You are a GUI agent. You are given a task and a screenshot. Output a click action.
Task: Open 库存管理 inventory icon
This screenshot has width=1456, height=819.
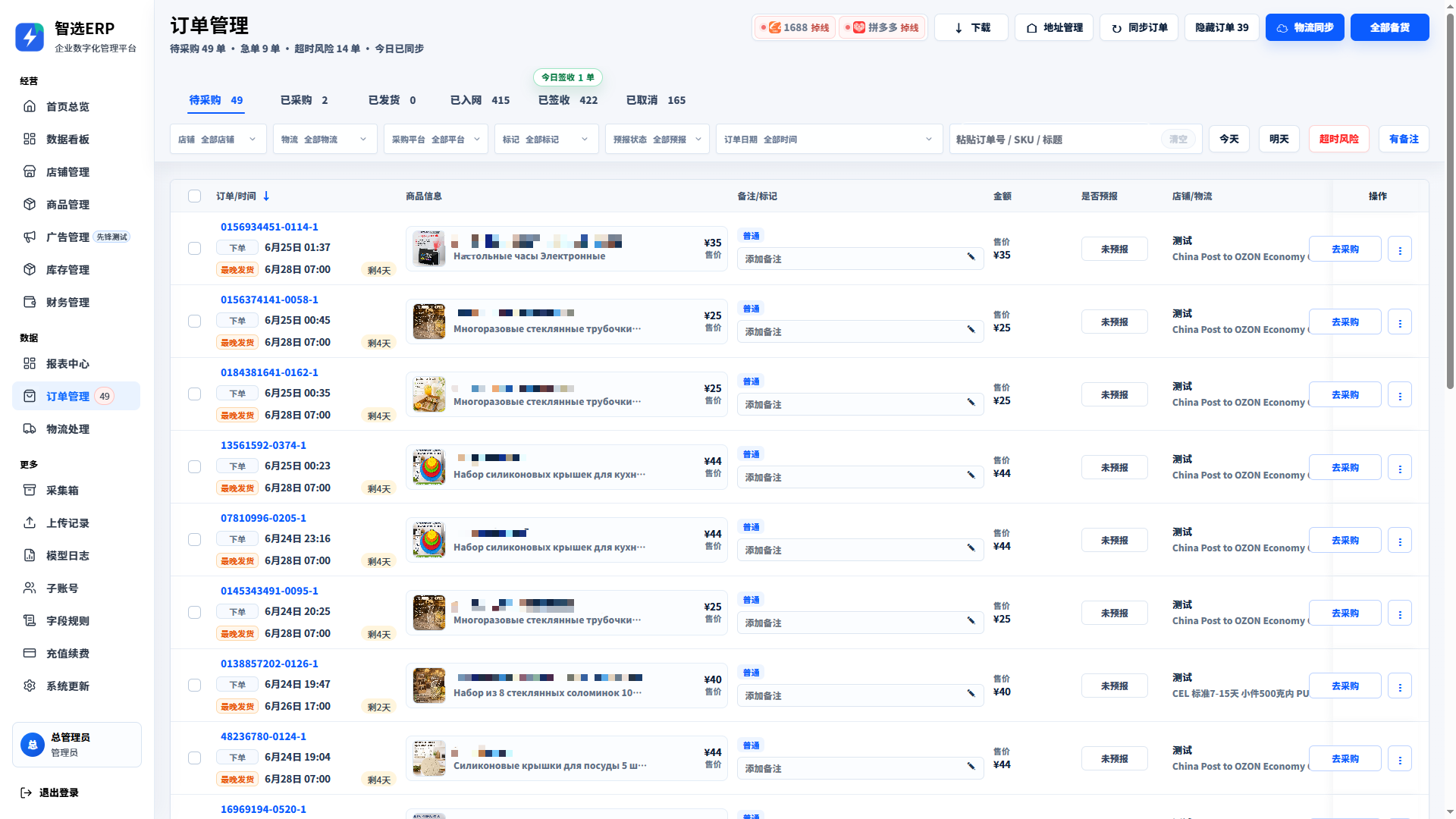point(30,269)
